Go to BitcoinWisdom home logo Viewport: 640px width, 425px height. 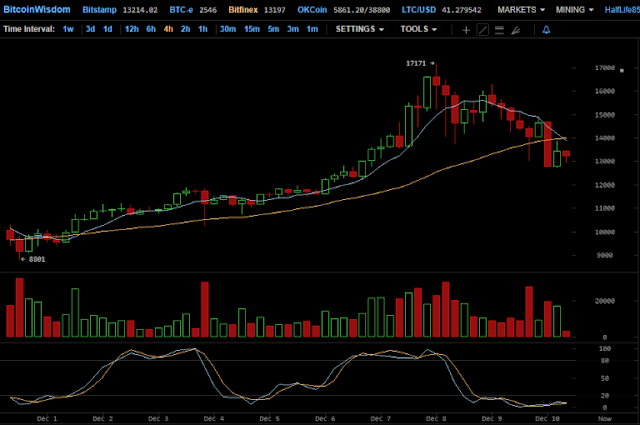37,9
